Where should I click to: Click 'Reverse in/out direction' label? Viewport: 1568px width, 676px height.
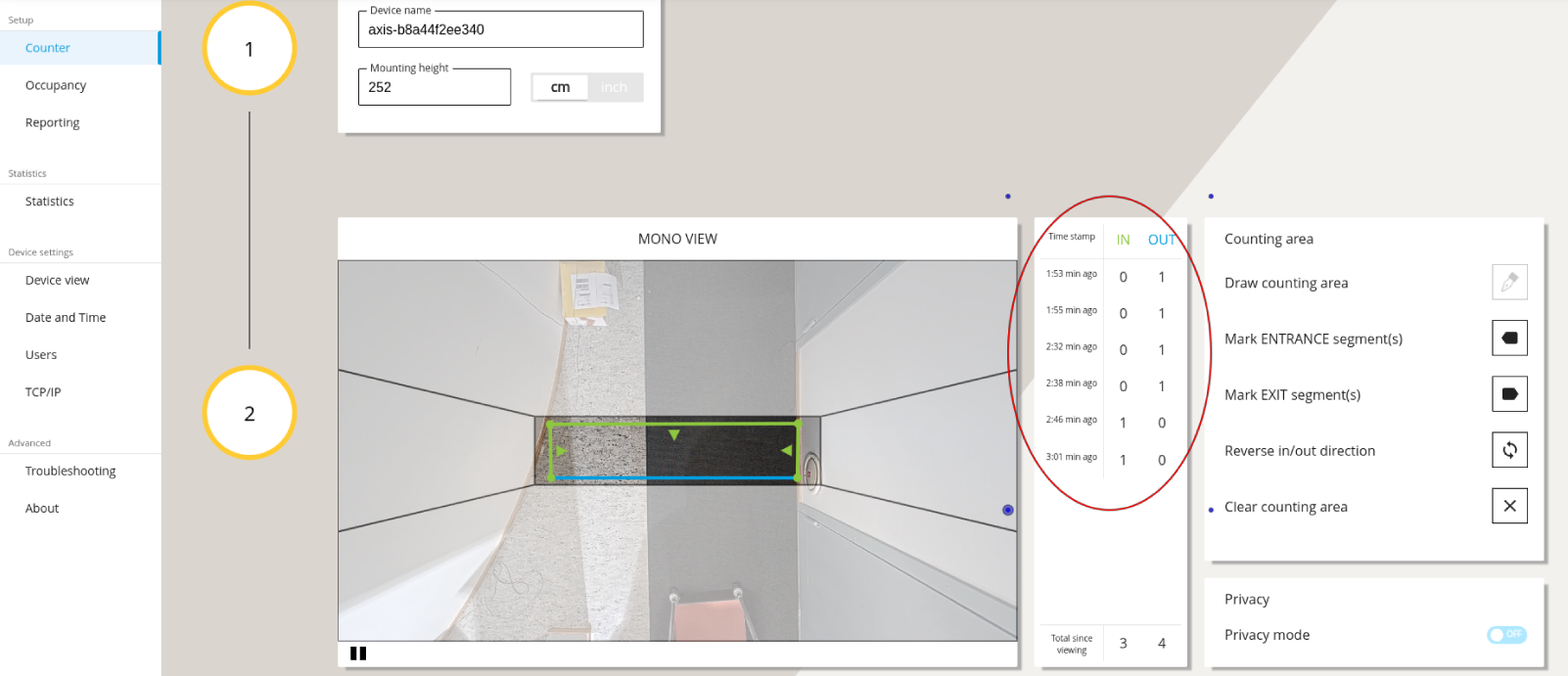pos(1300,451)
